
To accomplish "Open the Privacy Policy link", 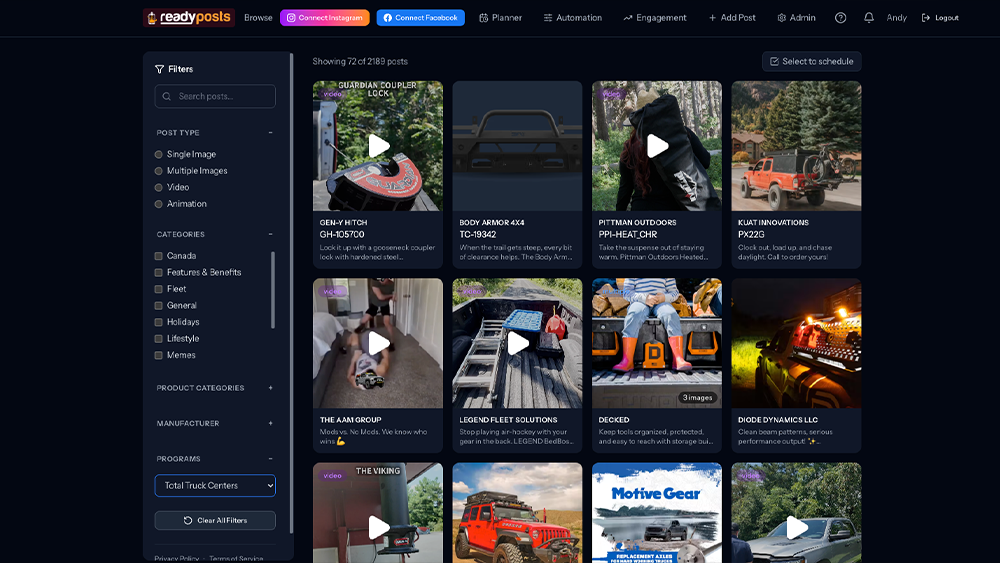I will (177, 559).
